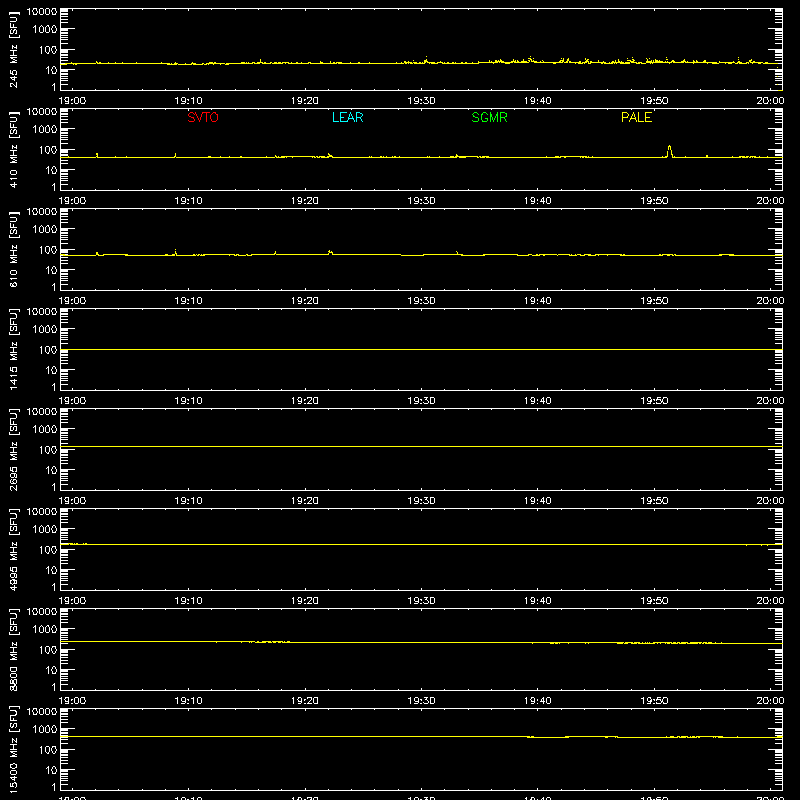Click 19:50 tick label under 2695 MHz plot
This screenshot has width=800, height=800.
(654, 501)
